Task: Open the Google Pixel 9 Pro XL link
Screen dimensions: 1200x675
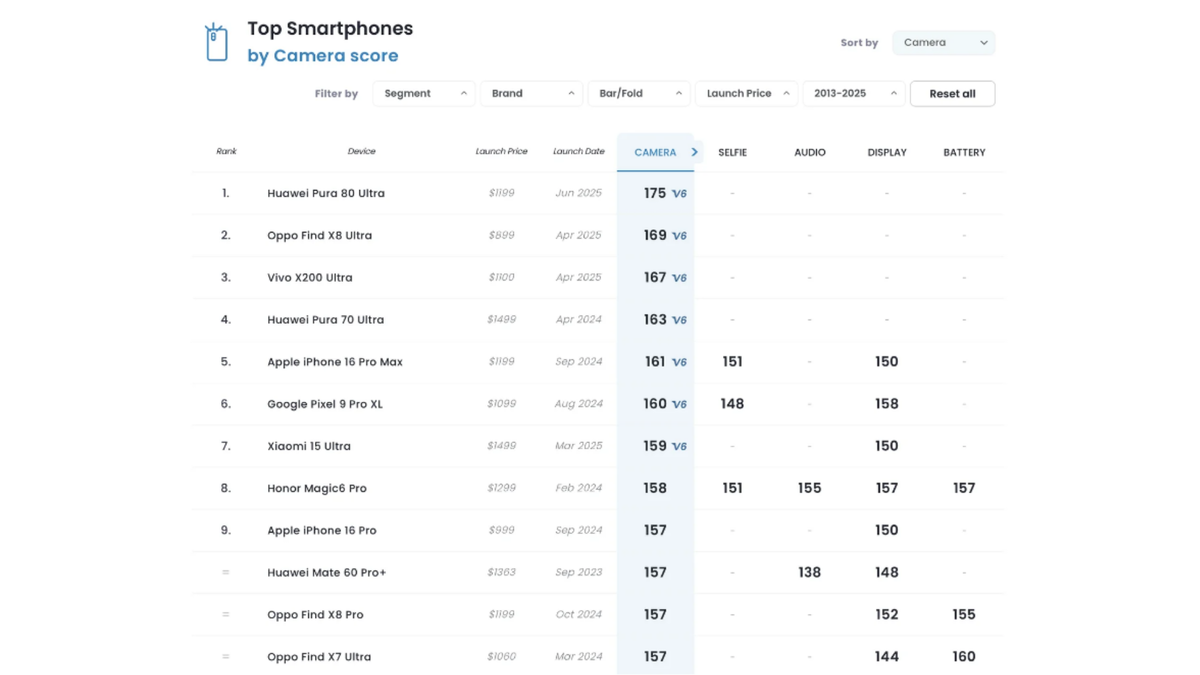Action: click(x=325, y=404)
